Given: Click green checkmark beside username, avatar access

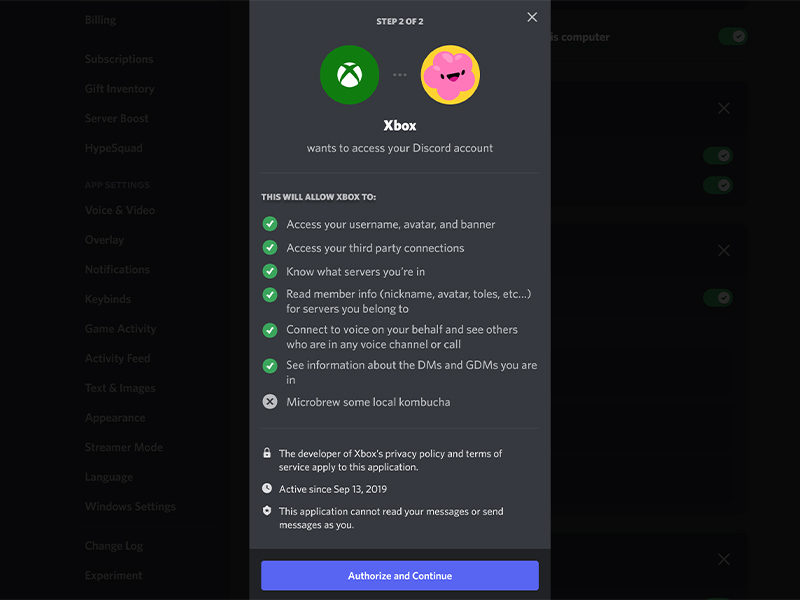Looking at the screenshot, I should click(270, 223).
